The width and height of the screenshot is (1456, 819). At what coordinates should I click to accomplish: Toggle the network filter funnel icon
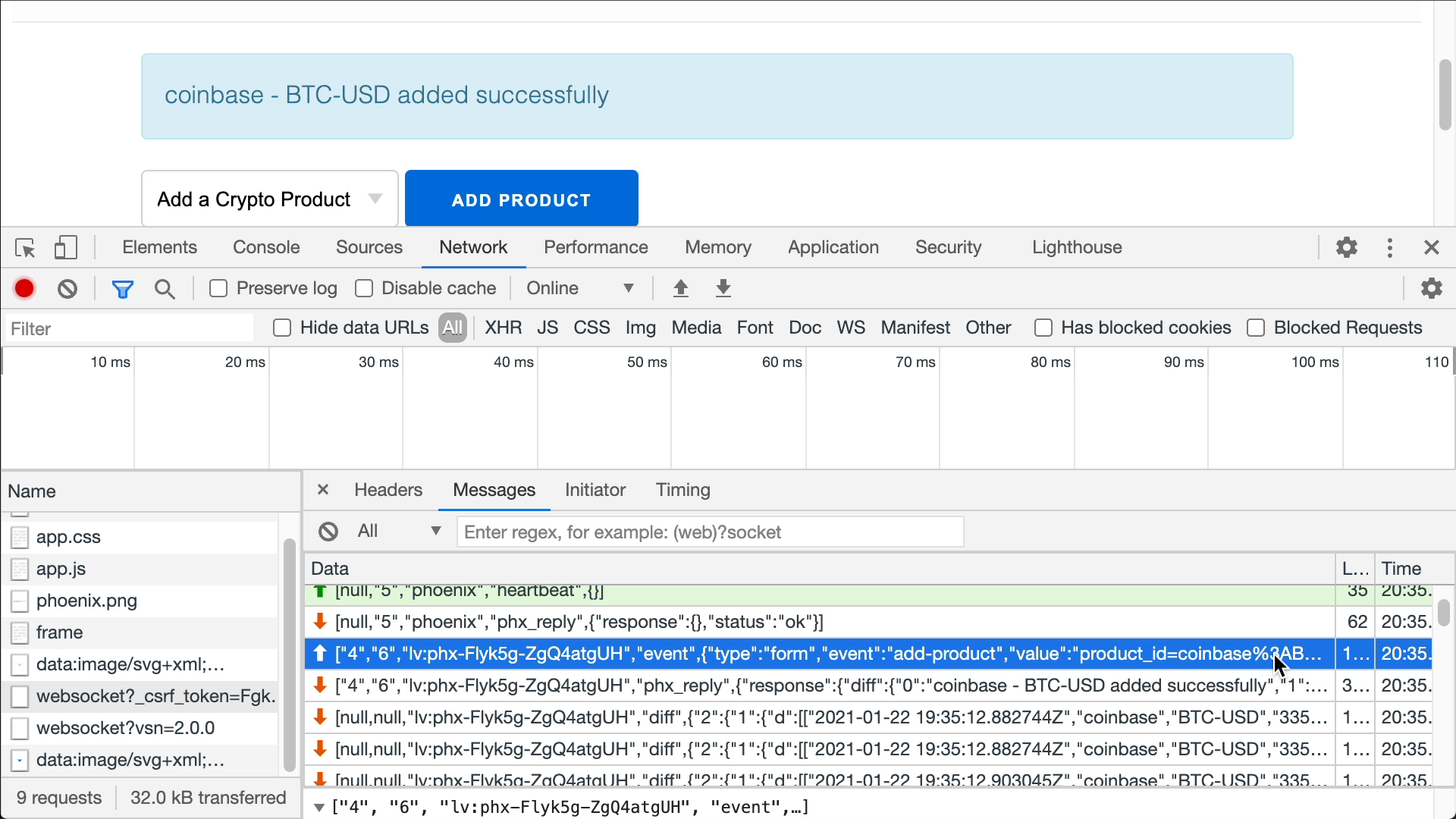coord(122,289)
